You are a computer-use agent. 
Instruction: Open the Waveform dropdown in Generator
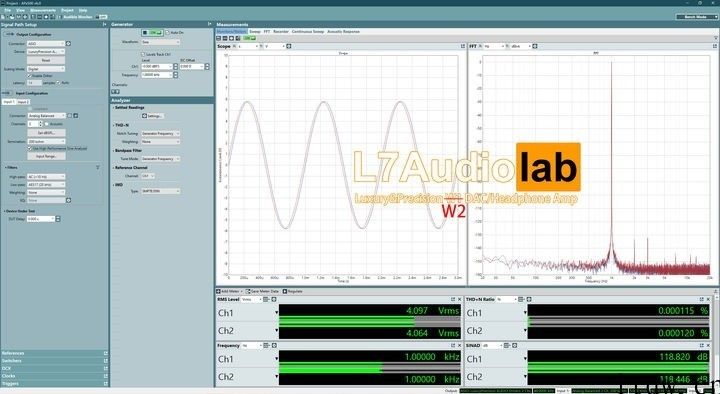(x=160, y=42)
